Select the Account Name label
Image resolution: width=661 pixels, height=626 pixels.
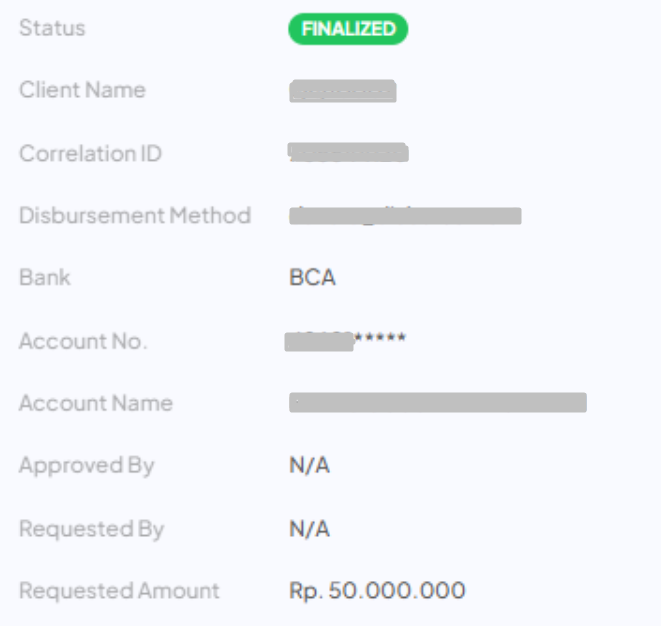(96, 403)
